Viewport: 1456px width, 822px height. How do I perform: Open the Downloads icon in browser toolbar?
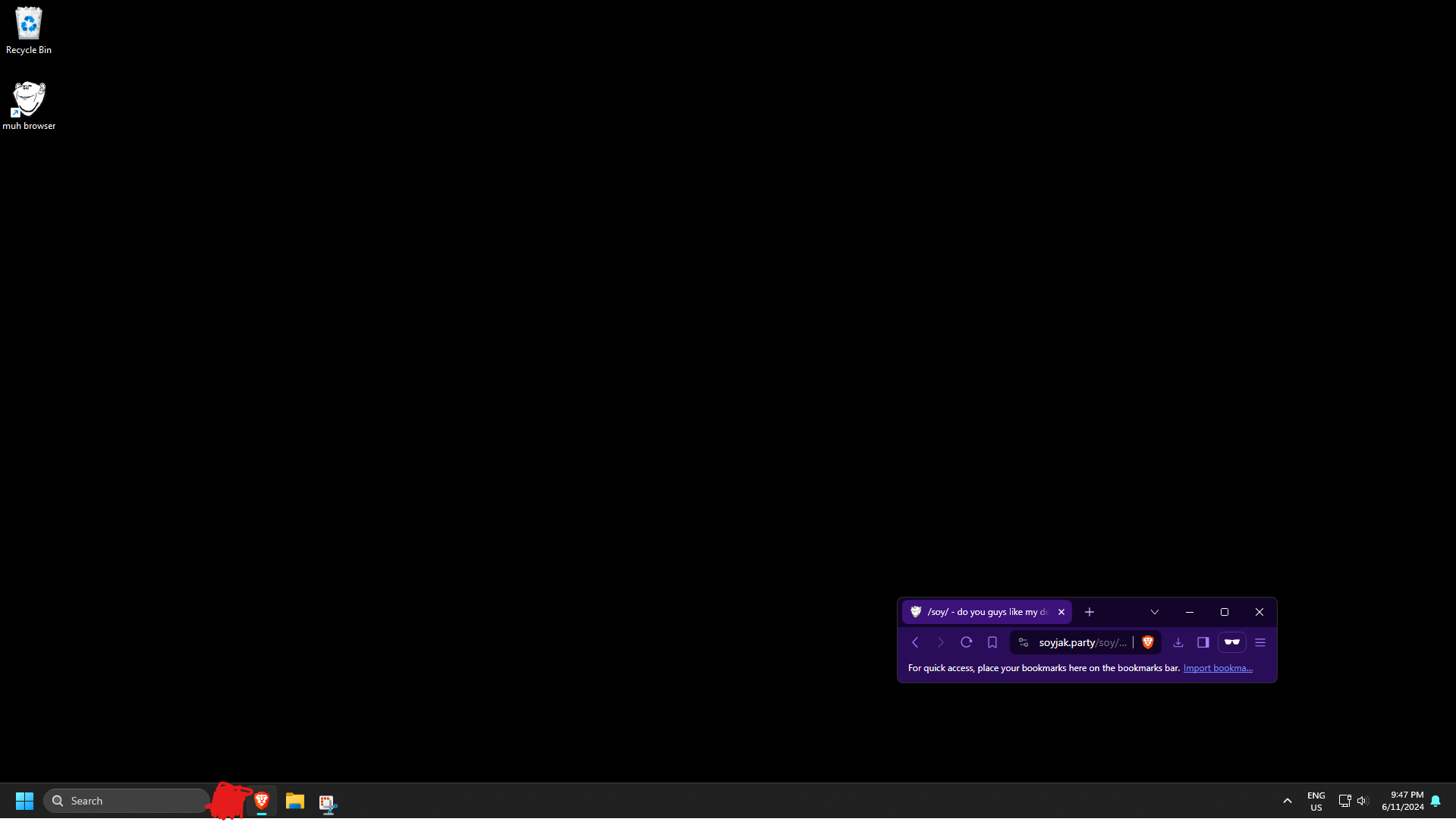tap(1178, 642)
